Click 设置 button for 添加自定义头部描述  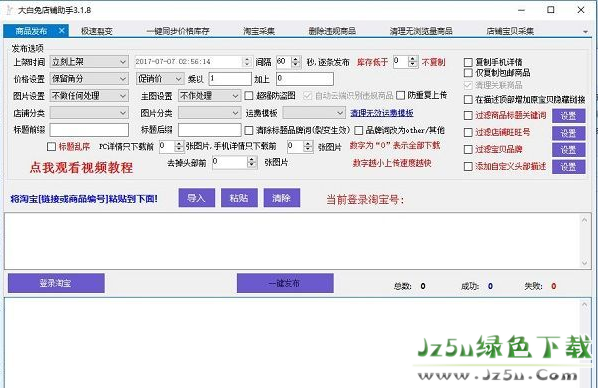tap(568, 167)
